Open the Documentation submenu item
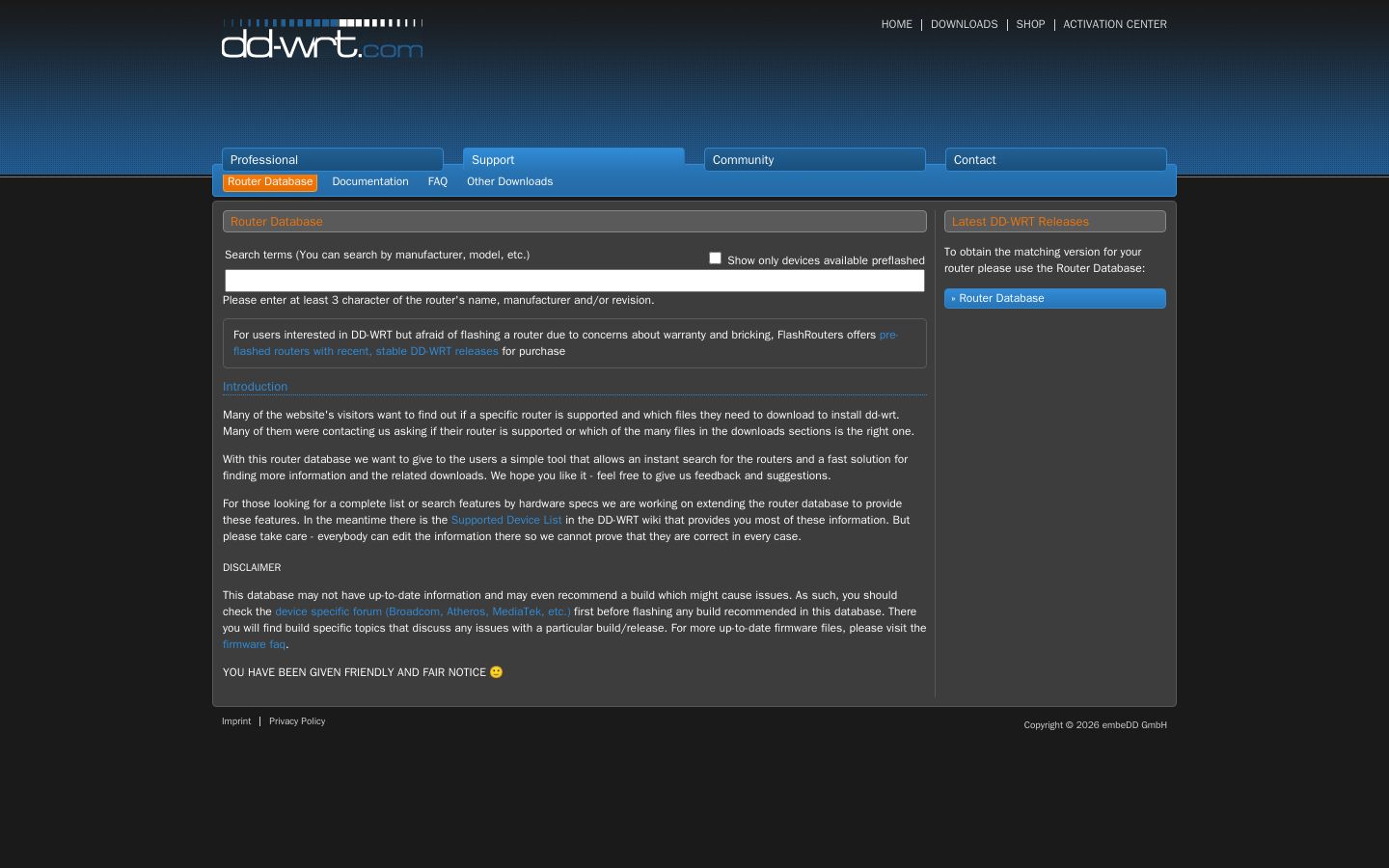Viewport: 1389px width, 868px height. click(370, 182)
